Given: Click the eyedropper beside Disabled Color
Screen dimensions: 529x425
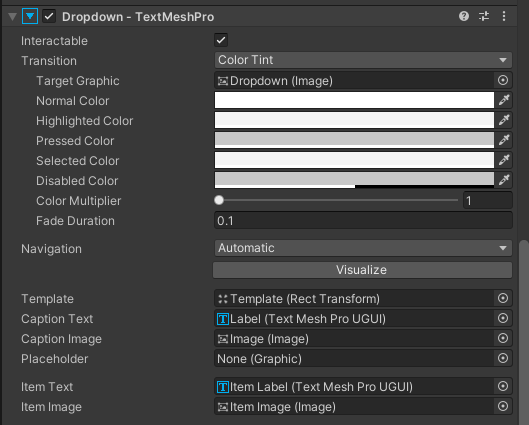Looking at the screenshot, I should pyautogui.click(x=504, y=180).
